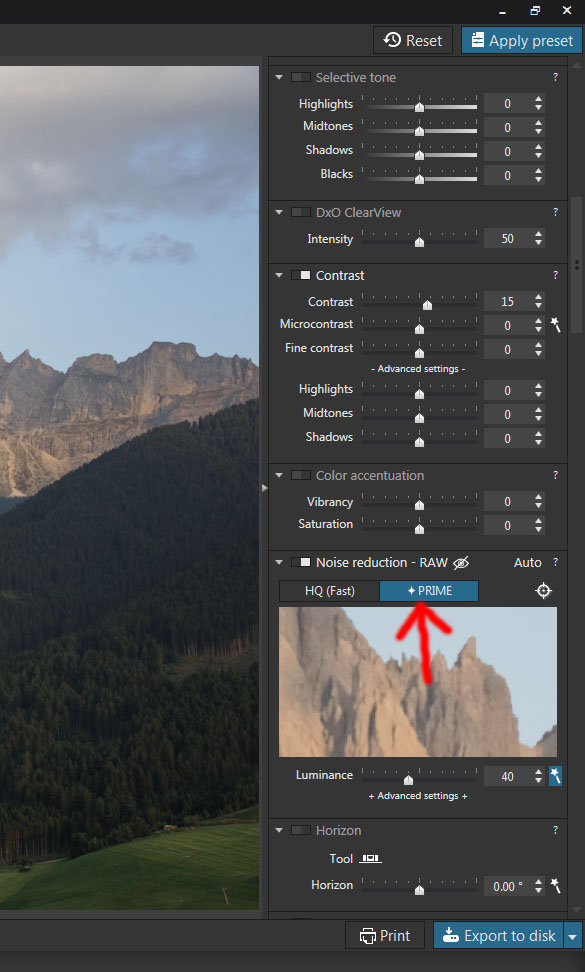The width and height of the screenshot is (585, 972).
Task: Click the Intensity value stepper arrows
Action: click(x=539, y=238)
